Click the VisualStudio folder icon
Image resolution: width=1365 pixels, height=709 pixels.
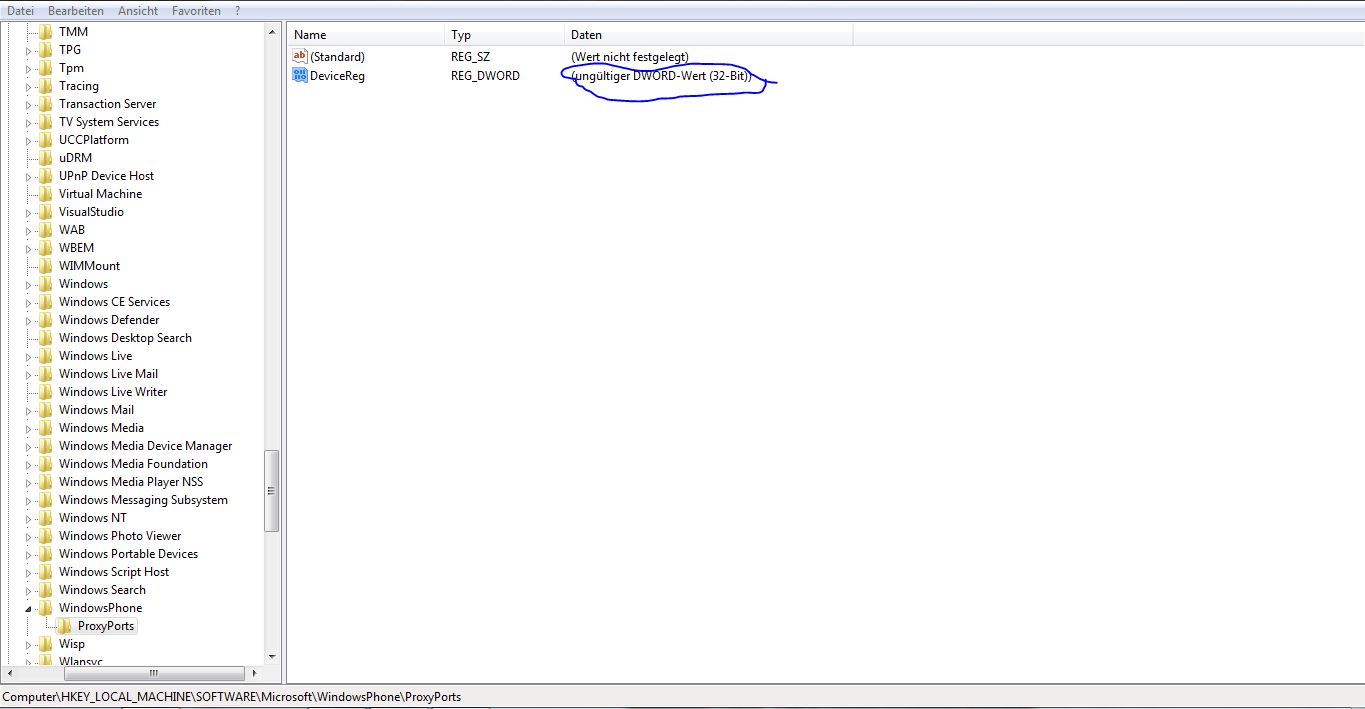pyautogui.click(x=46, y=212)
